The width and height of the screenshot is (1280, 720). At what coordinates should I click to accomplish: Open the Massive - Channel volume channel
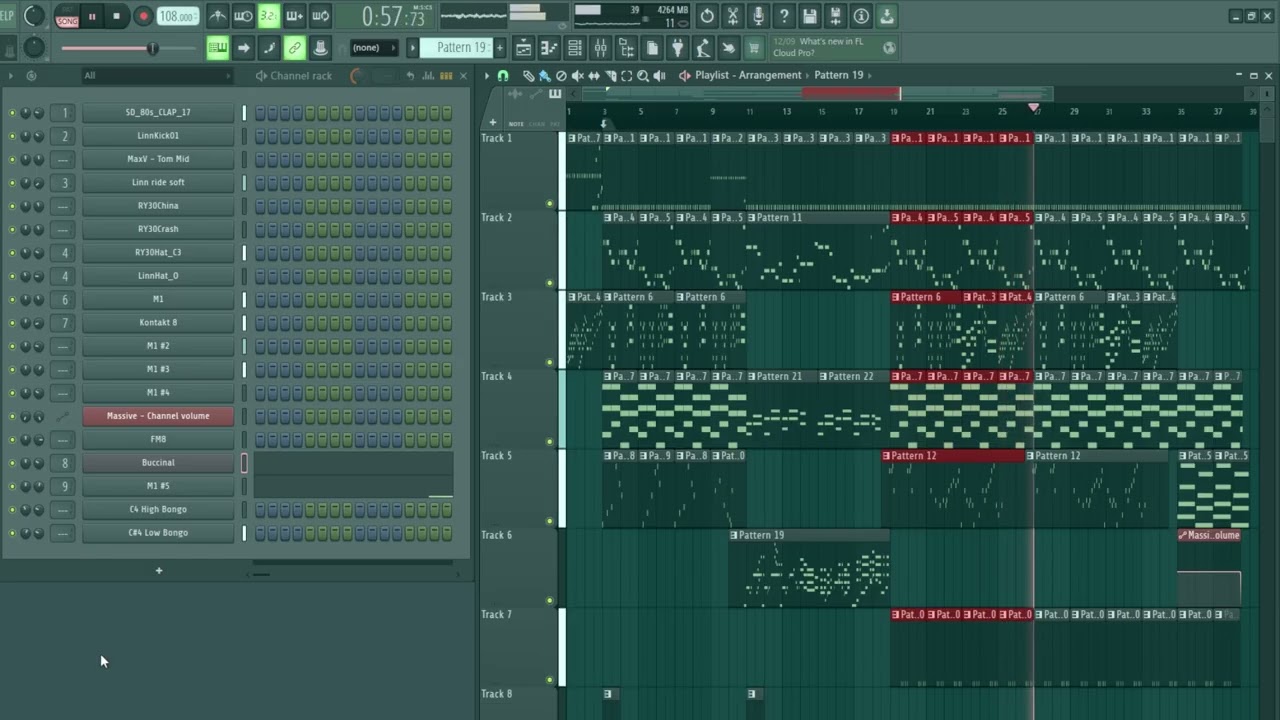tap(158, 416)
